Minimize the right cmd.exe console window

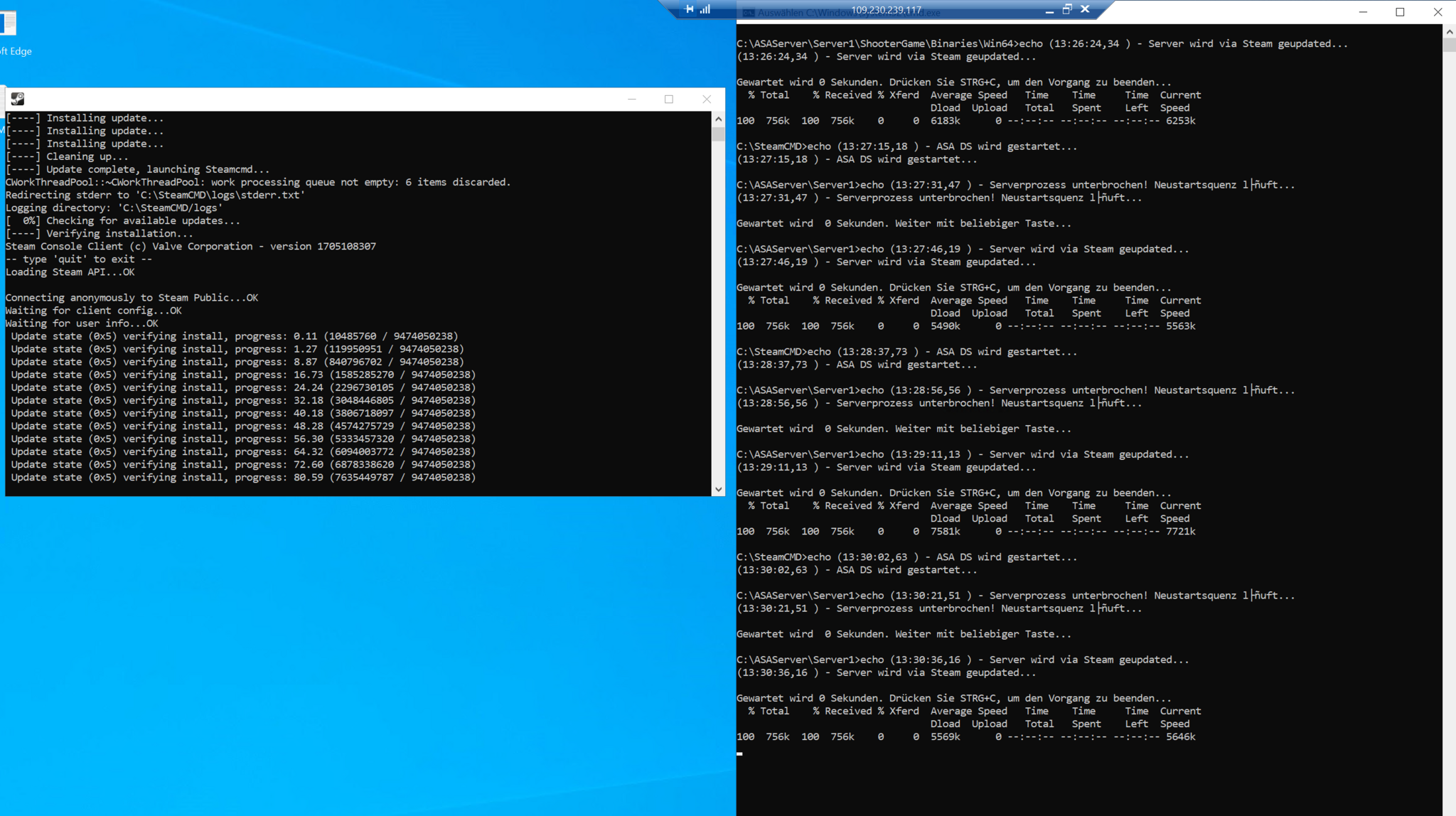tap(1363, 12)
